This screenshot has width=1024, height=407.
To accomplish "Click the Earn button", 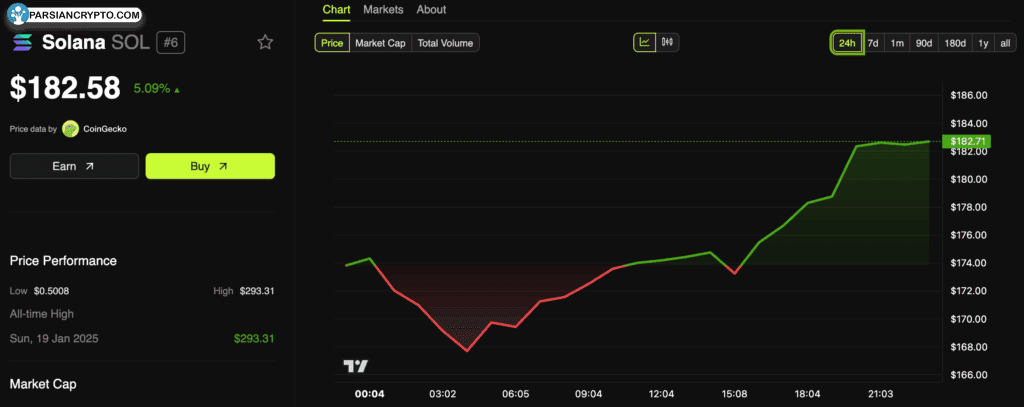I will coord(74,167).
